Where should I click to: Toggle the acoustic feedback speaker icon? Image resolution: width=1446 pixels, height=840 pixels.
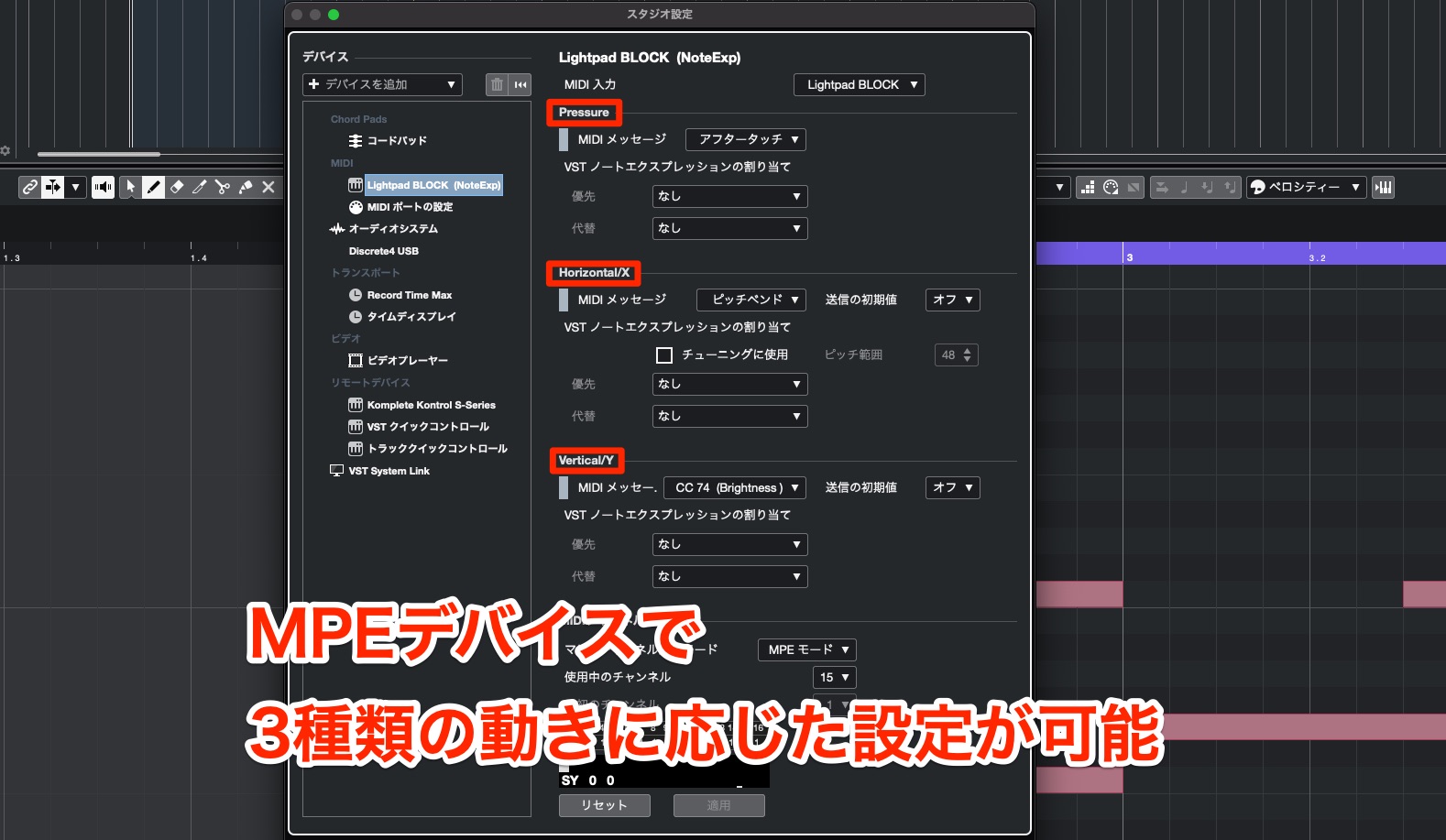[x=103, y=187]
